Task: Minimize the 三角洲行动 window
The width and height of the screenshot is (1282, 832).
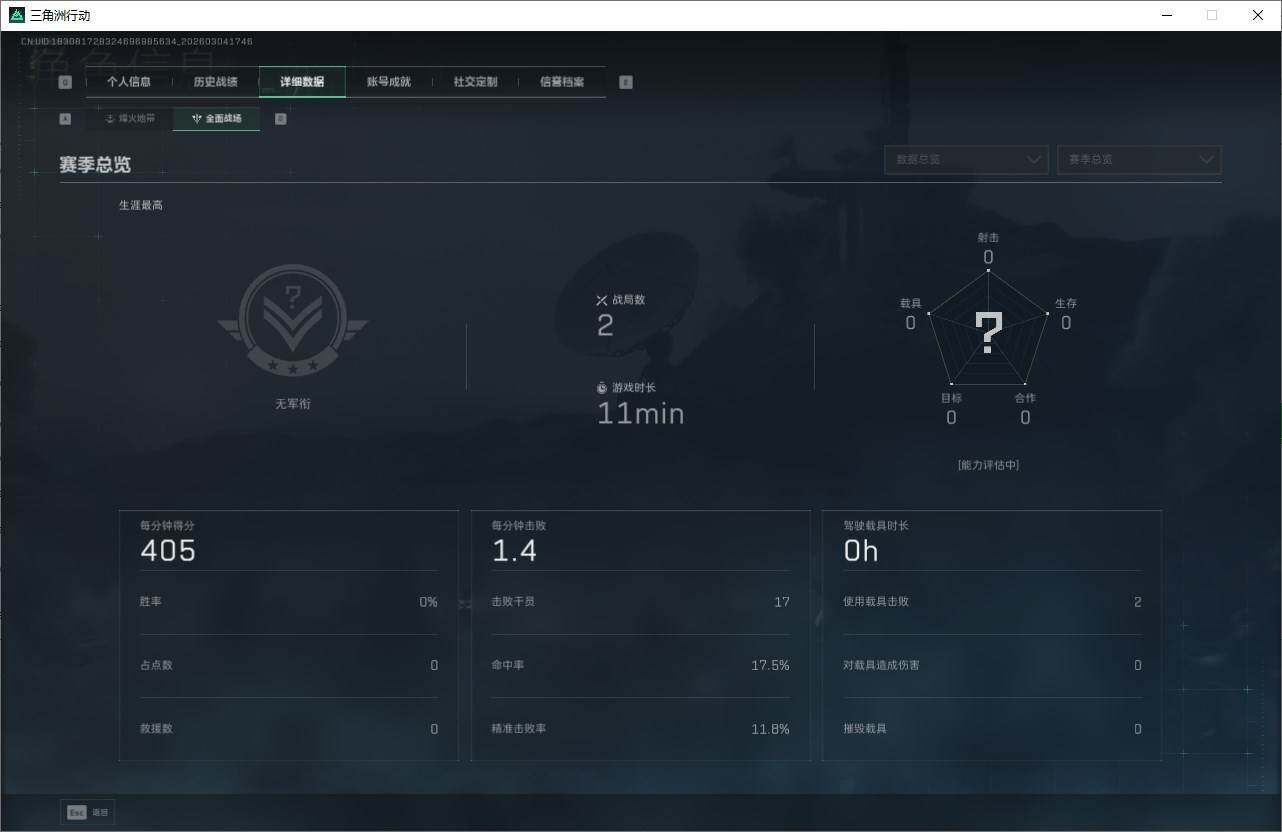Action: point(1167,15)
